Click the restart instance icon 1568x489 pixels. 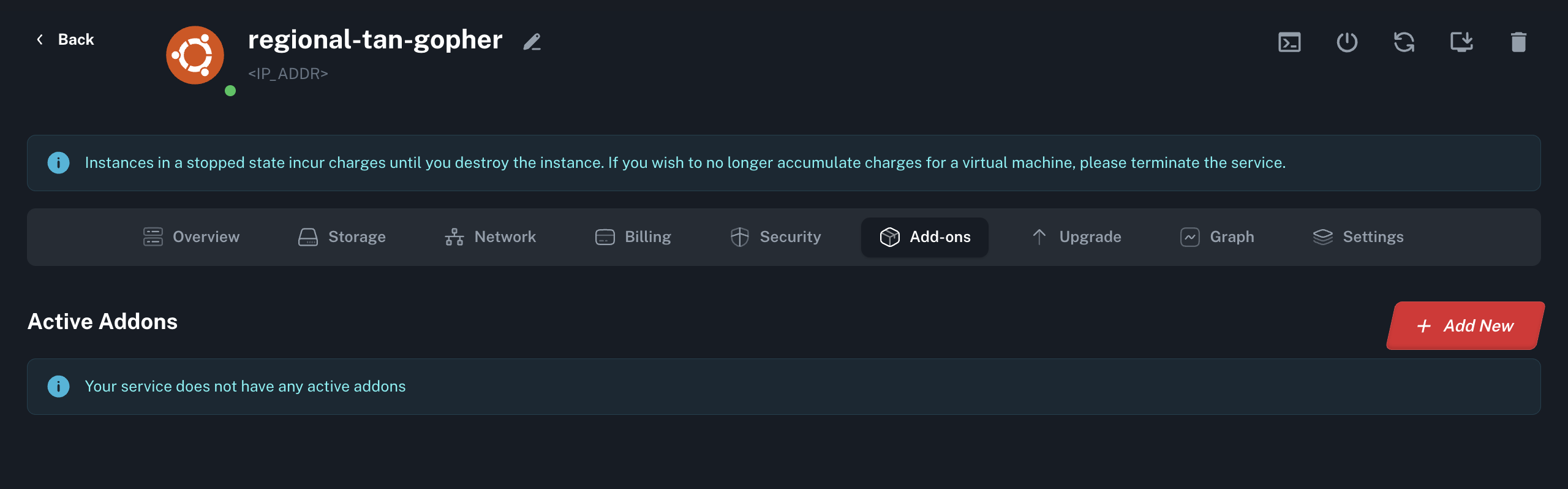tap(1404, 42)
